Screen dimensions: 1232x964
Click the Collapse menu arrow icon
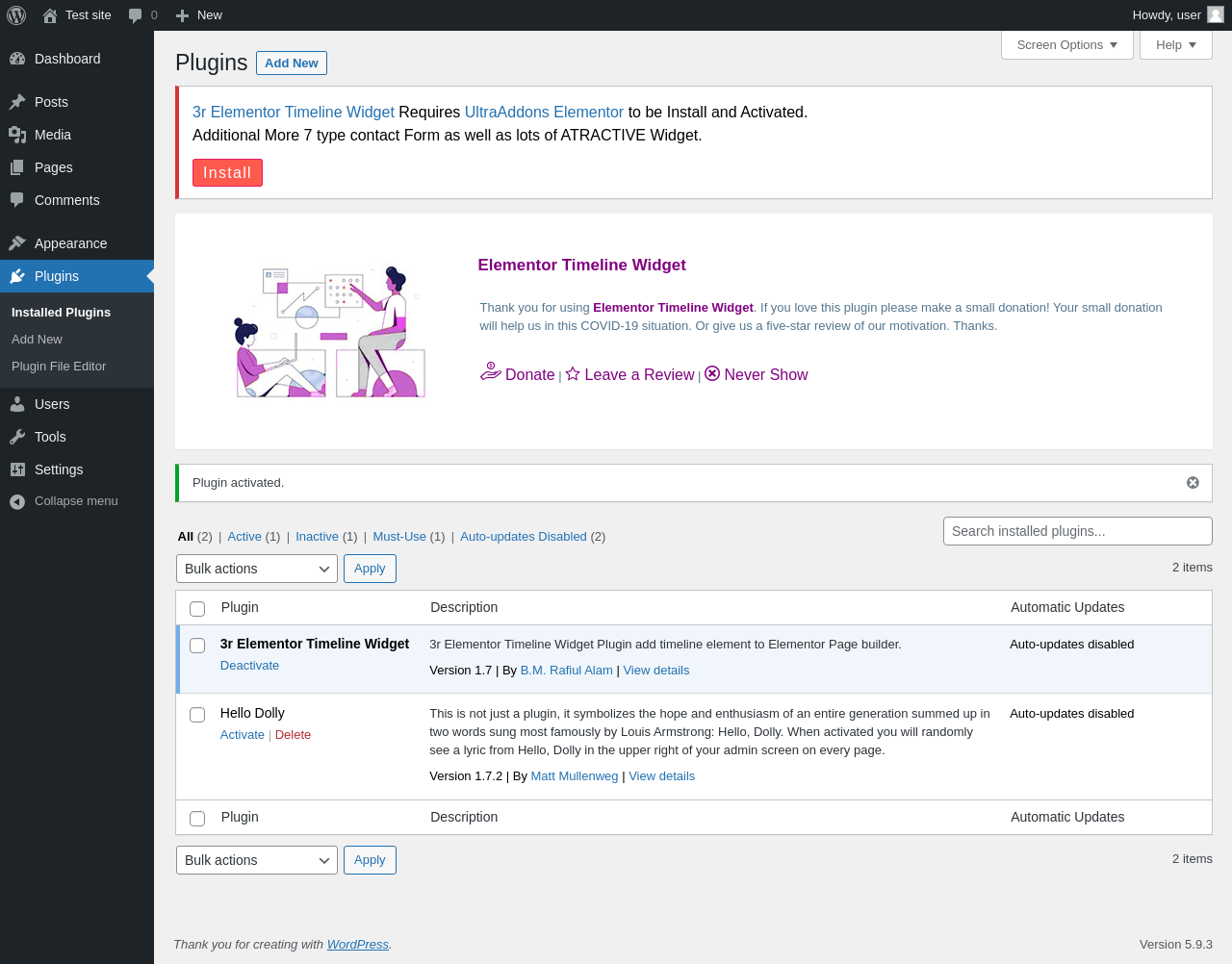tap(17, 501)
